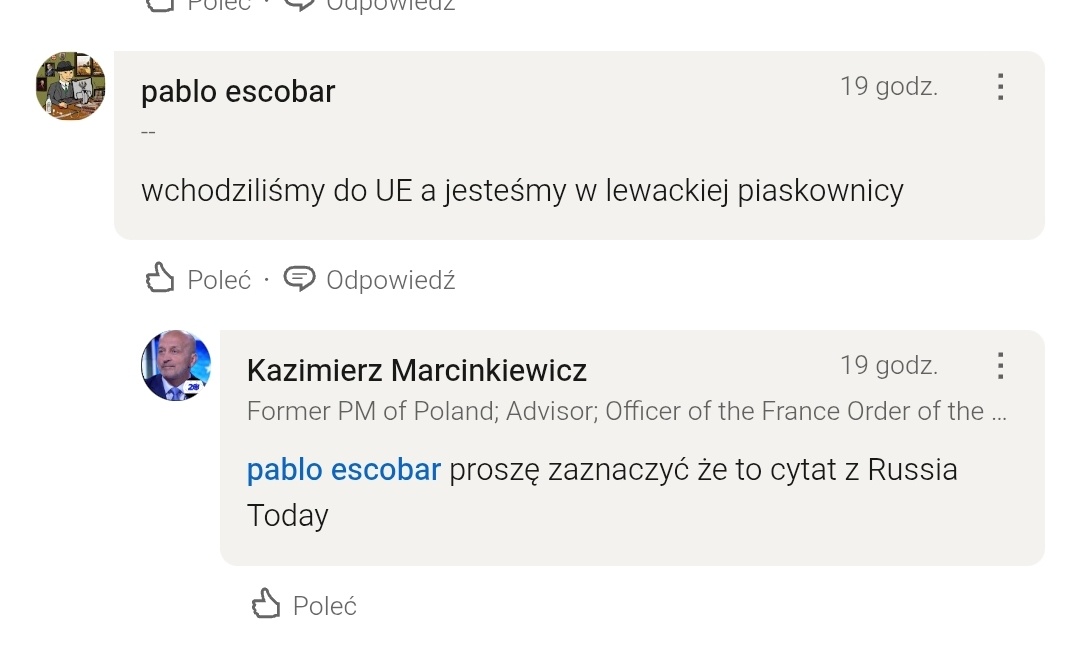Viewport: 1080px width, 645px height.
Task: Click the timestamp on Marcinkiewicz's reply
Action: (x=888, y=366)
